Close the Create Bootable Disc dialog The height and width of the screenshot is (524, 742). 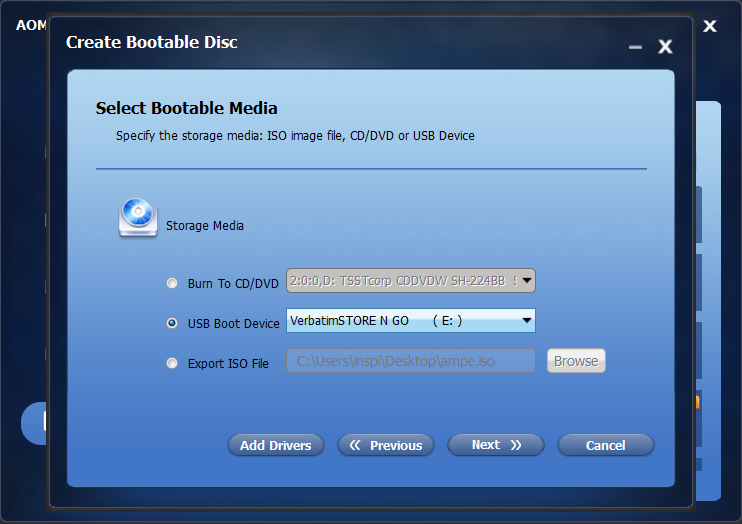(x=665, y=46)
